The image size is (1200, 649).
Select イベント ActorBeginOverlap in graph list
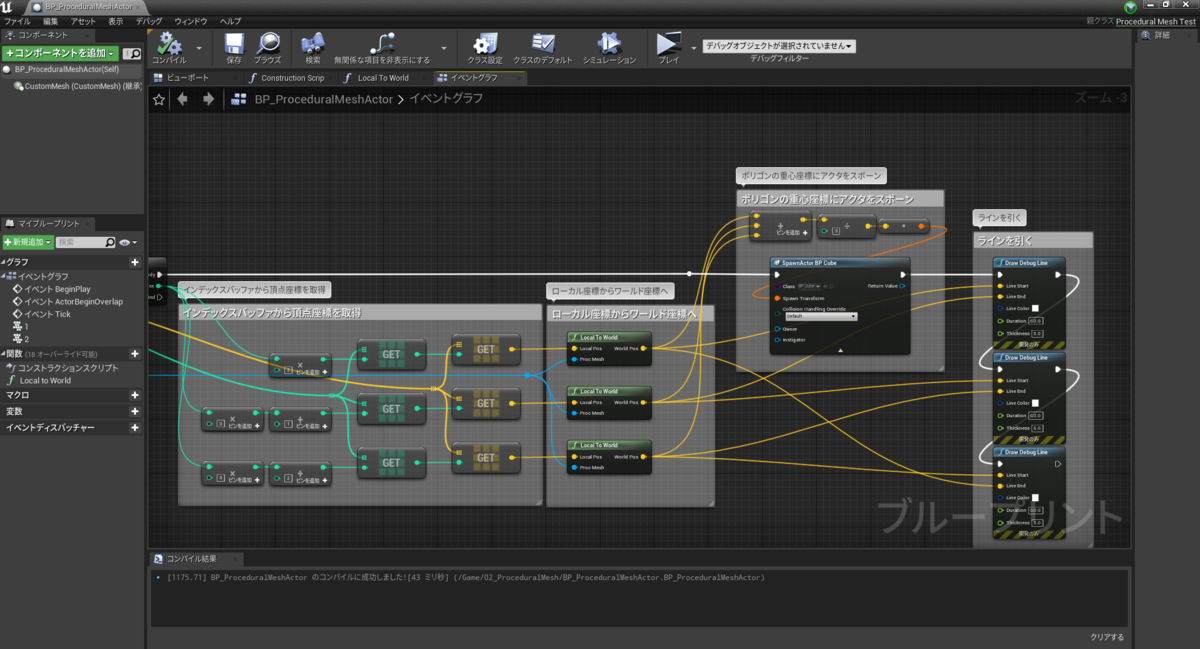tap(66, 301)
